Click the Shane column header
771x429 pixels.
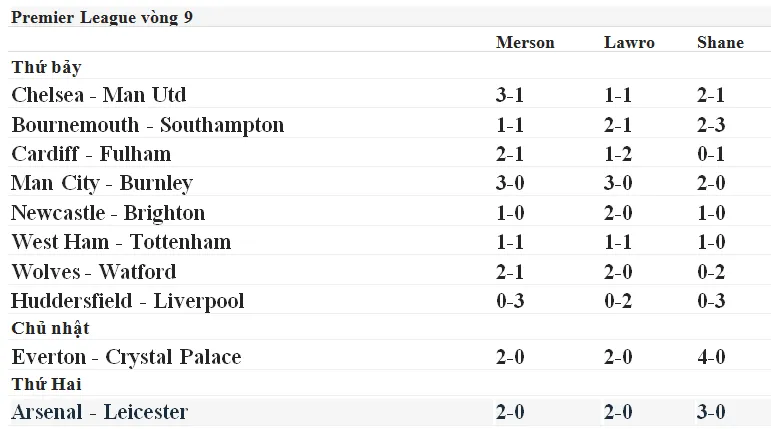[x=720, y=43]
